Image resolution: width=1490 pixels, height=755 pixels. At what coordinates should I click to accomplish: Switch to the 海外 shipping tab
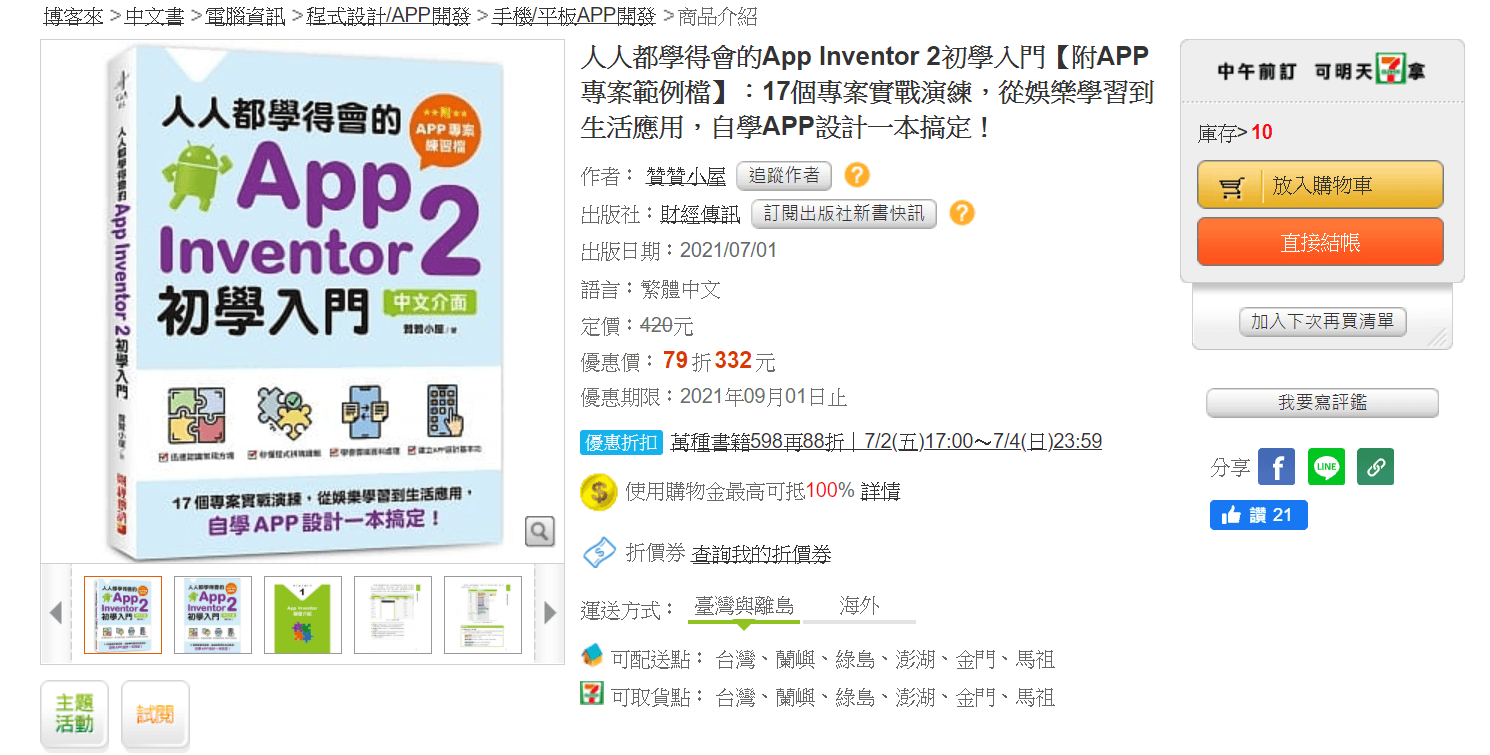click(859, 606)
